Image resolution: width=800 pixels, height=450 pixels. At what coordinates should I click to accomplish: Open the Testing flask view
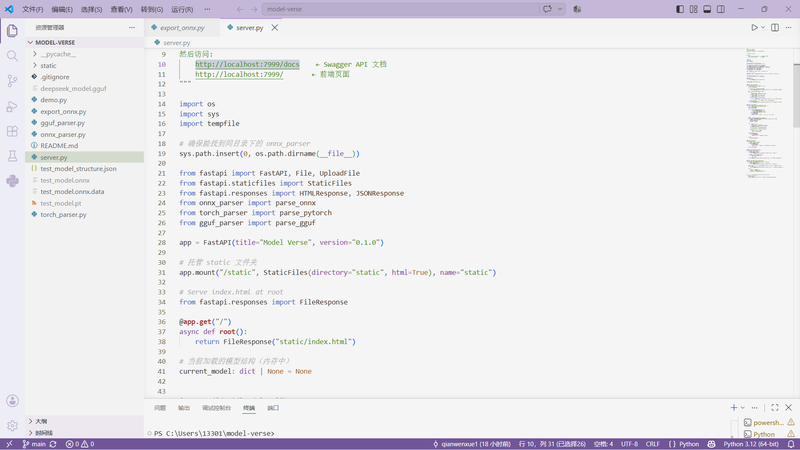pos(12,156)
